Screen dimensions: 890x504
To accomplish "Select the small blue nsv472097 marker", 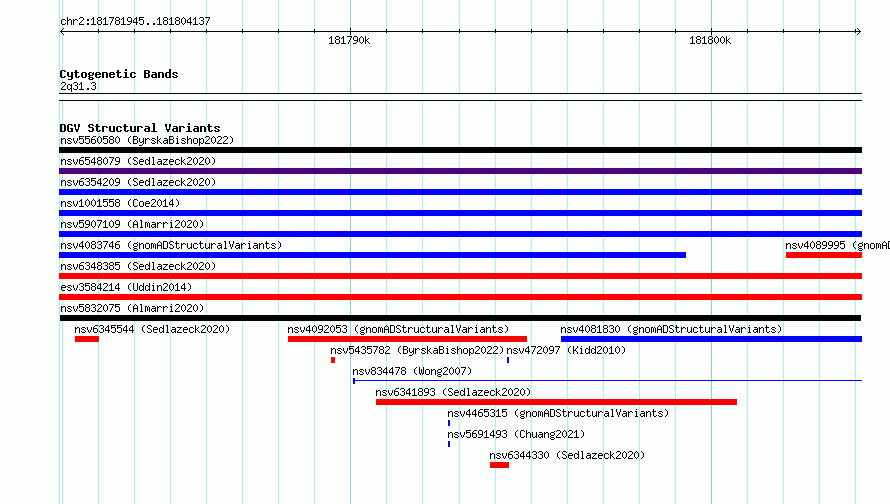I will 508,360.
